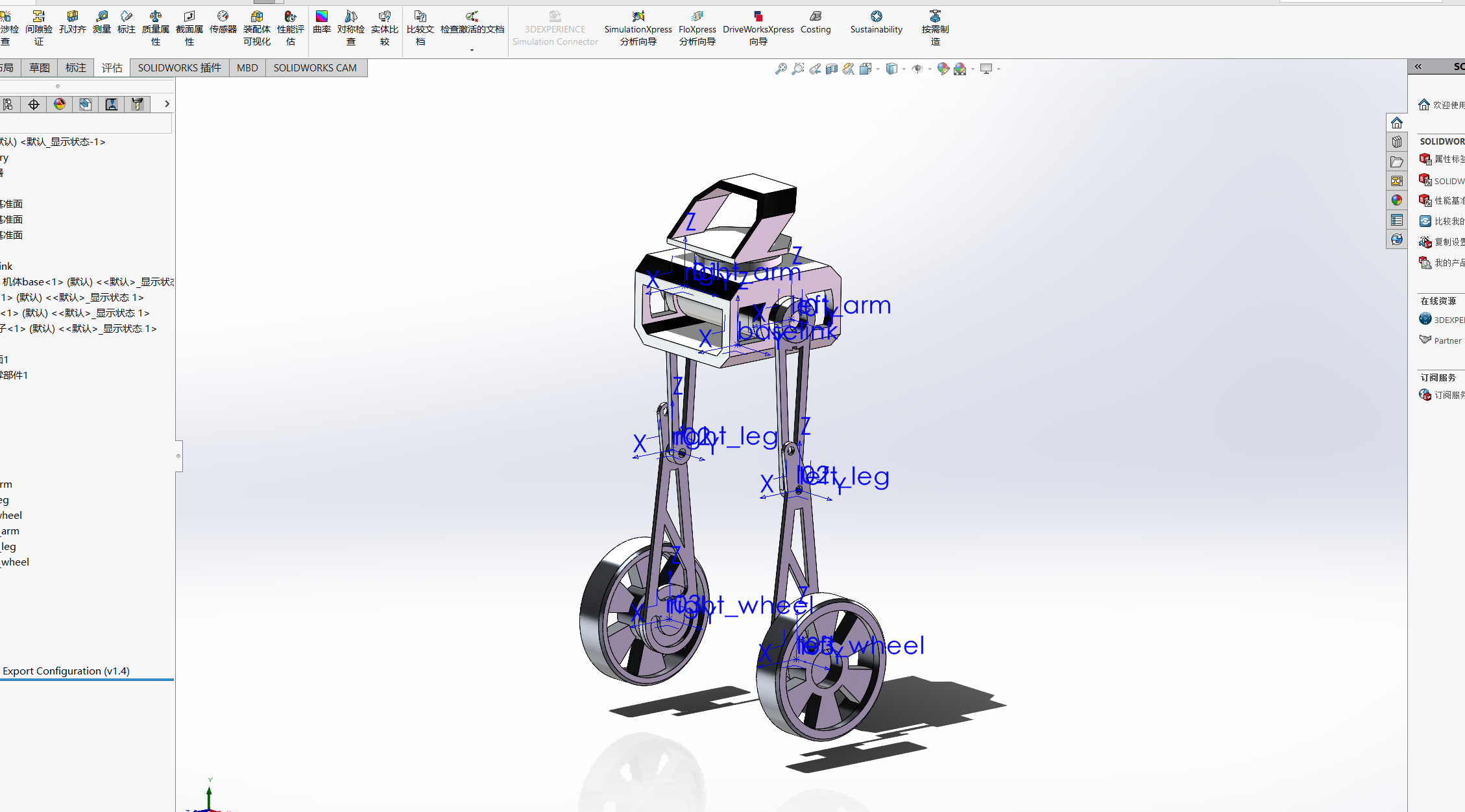This screenshot has width=1465, height=812.
Task: Open the 比较文档 compare documents tool
Action: coord(420,28)
